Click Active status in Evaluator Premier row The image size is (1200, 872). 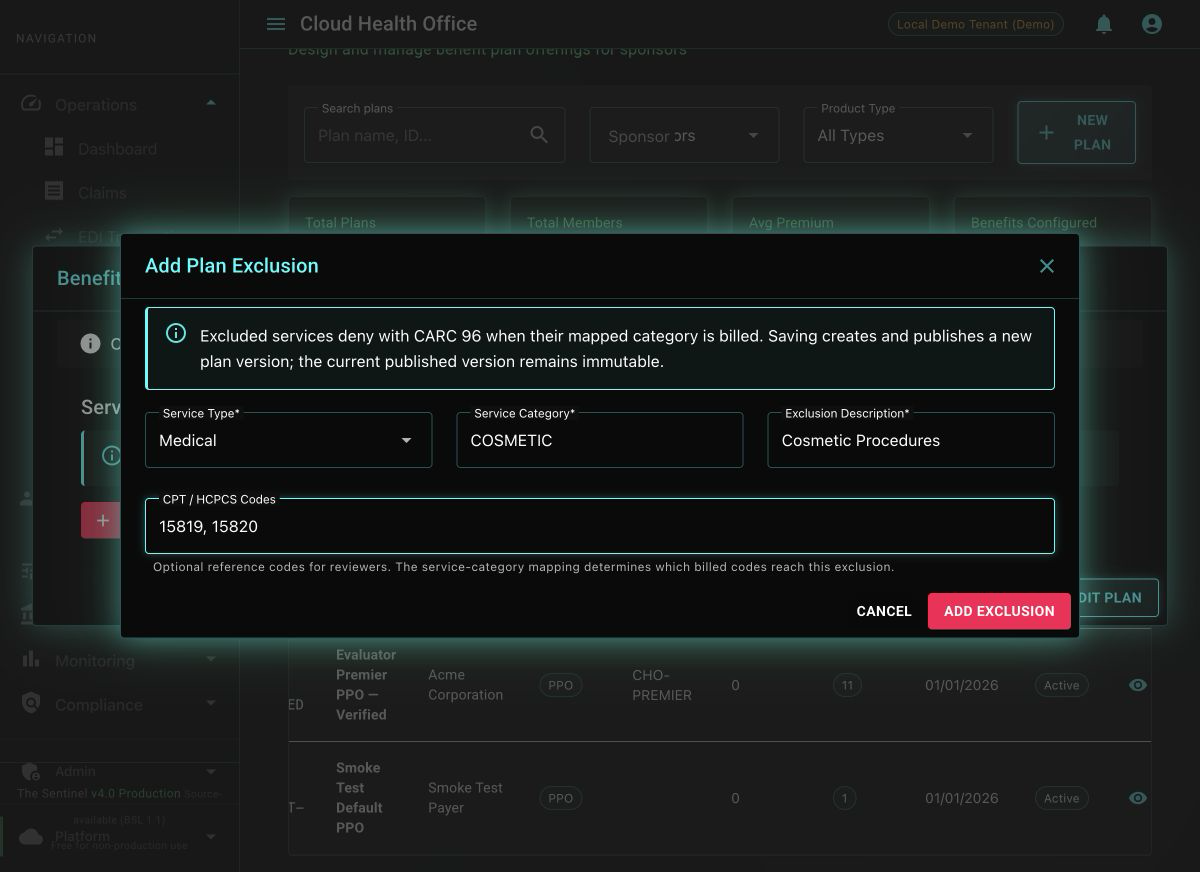click(1061, 685)
